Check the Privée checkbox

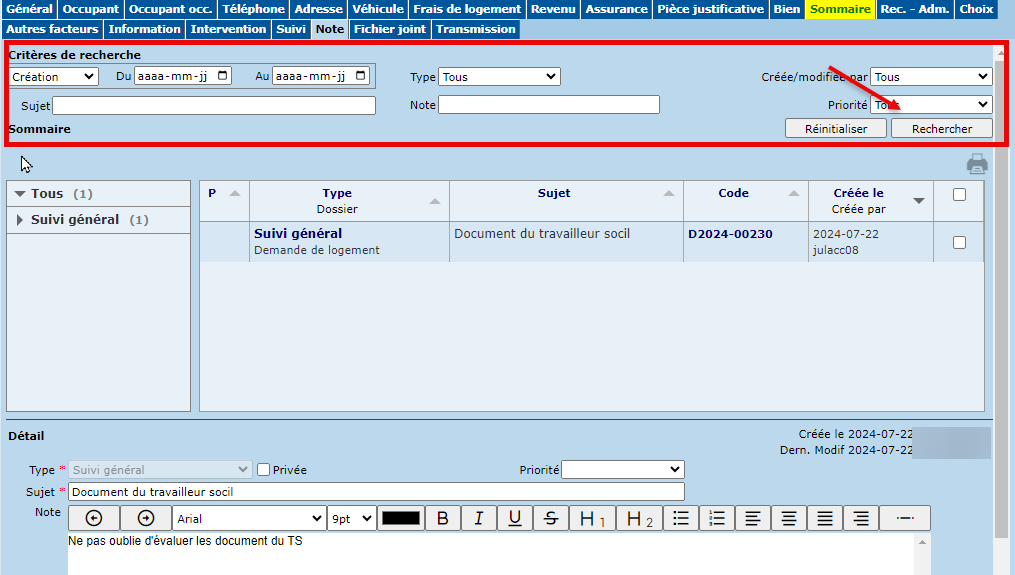point(264,470)
